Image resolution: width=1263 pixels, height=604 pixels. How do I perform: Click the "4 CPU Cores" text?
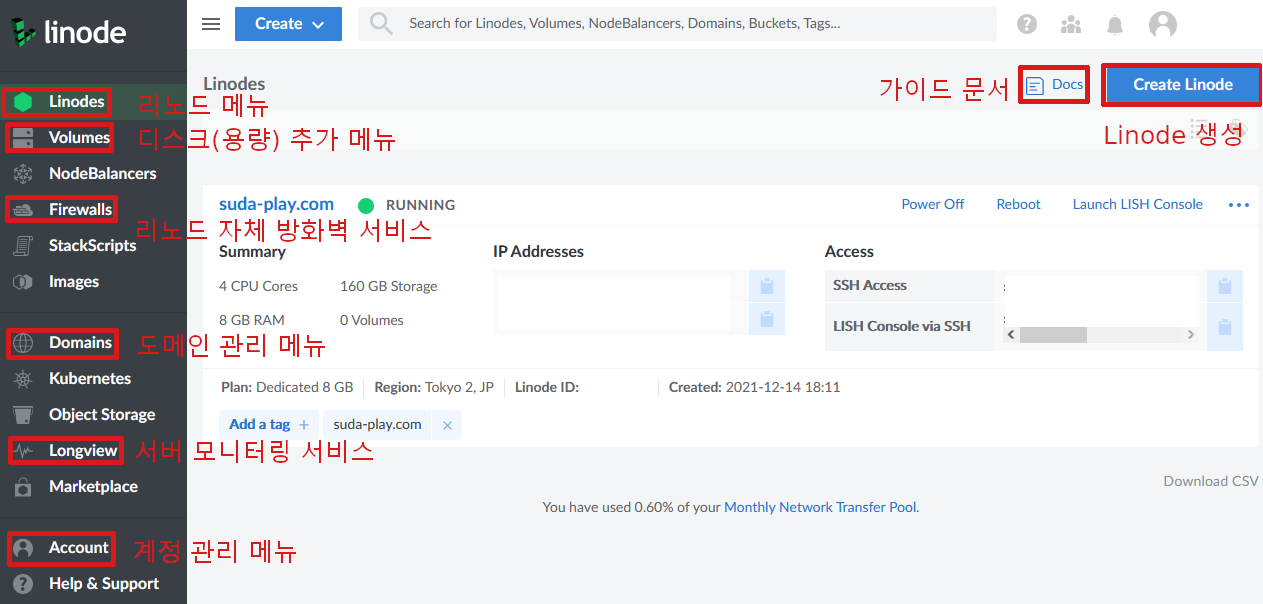pyautogui.click(x=258, y=286)
